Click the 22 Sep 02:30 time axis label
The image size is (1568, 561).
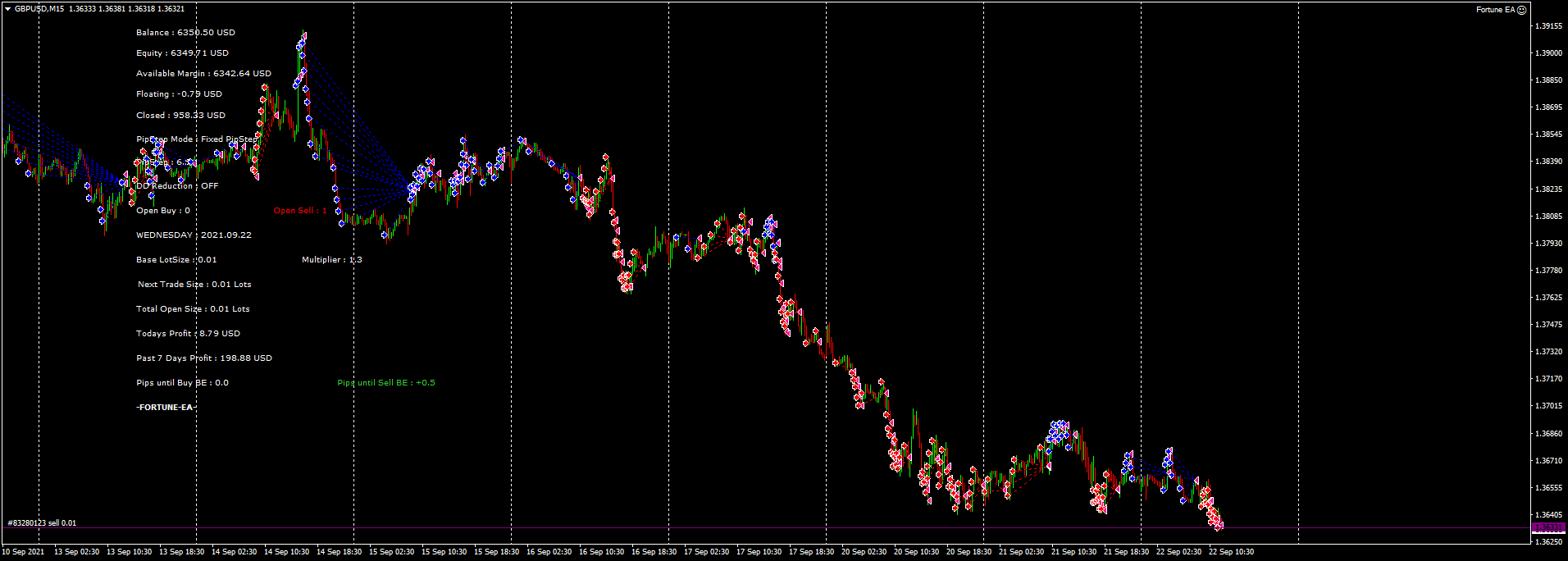(x=1178, y=552)
